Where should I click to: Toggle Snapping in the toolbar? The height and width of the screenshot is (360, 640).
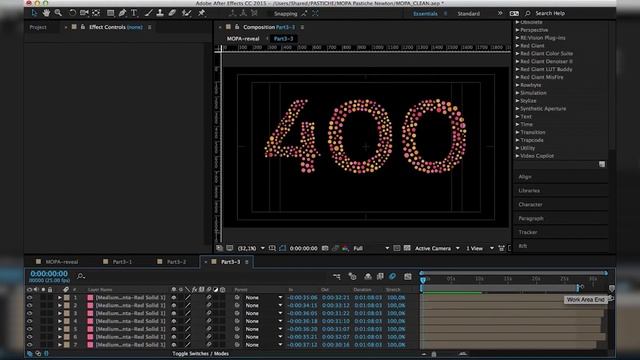[x=285, y=13]
